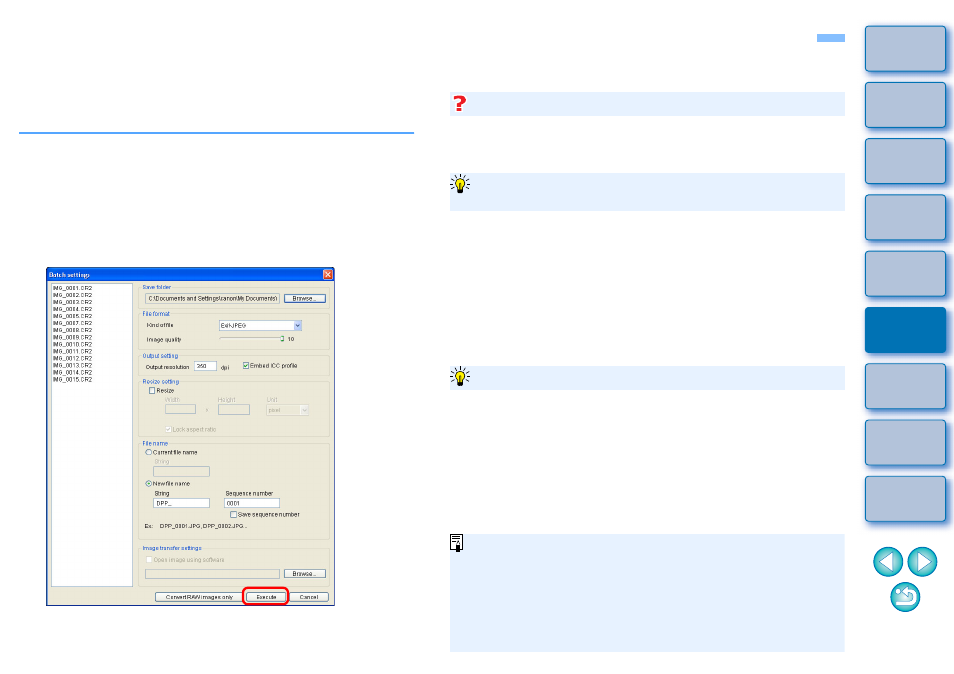Click the resize Height field
Screen dimensions: 954x674
(x=234, y=410)
